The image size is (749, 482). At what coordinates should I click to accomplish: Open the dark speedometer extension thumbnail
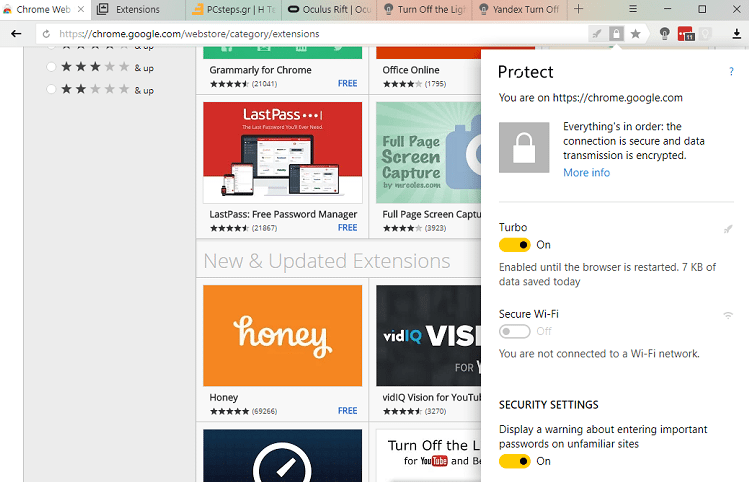point(283,456)
